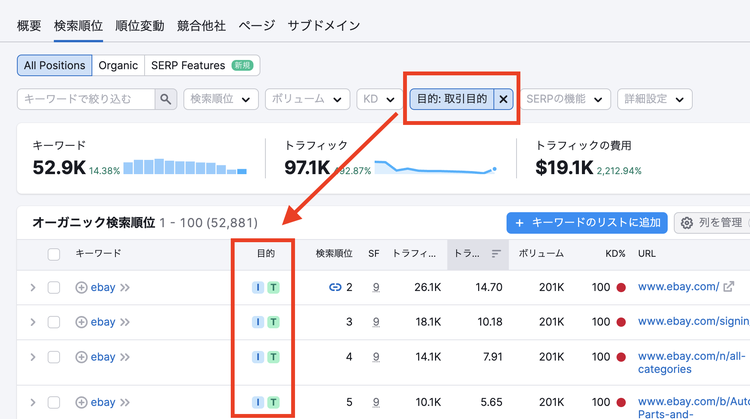Open ebay keyword link in position 2 row

(103, 287)
